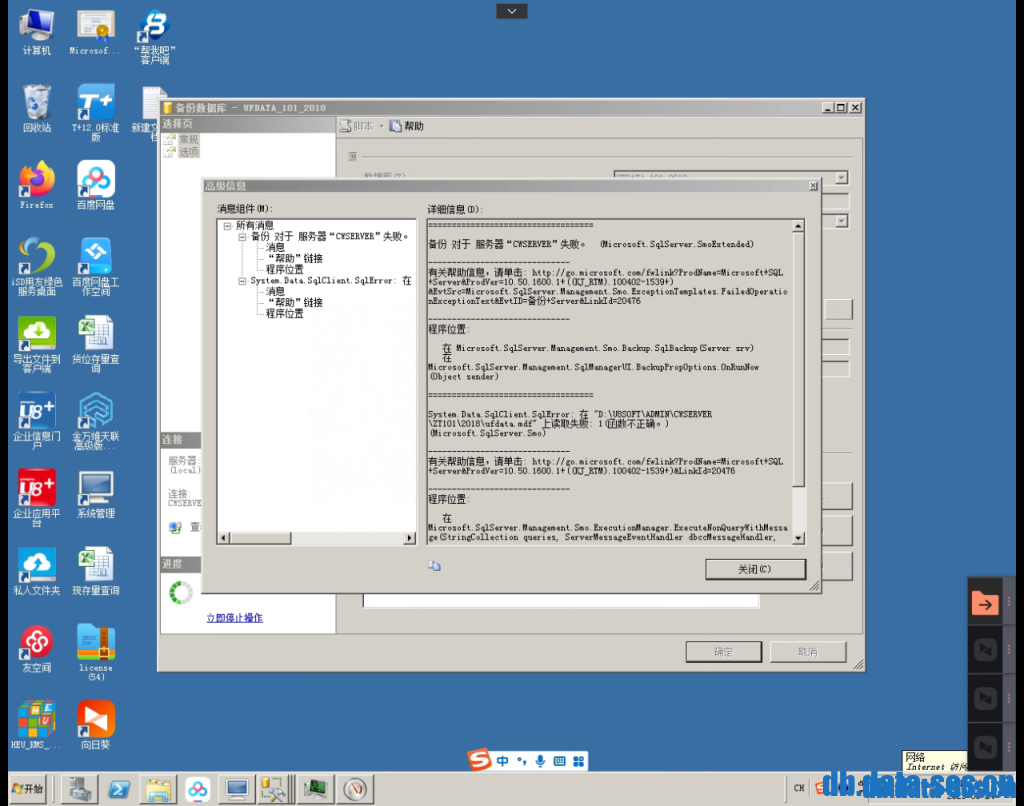Open the 企业应用平台 icon
This screenshot has width=1024, height=806.
coord(36,490)
